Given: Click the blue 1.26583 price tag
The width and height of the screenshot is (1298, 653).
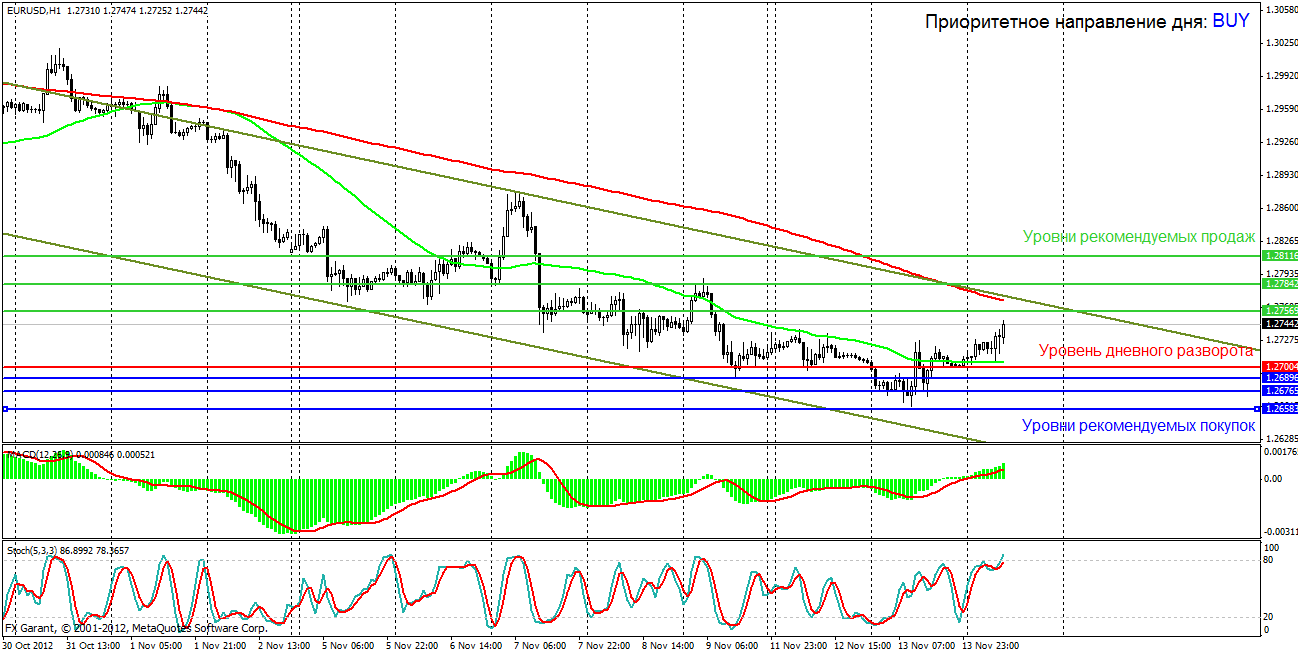Looking at the screenshot, I should point(1280,409).
